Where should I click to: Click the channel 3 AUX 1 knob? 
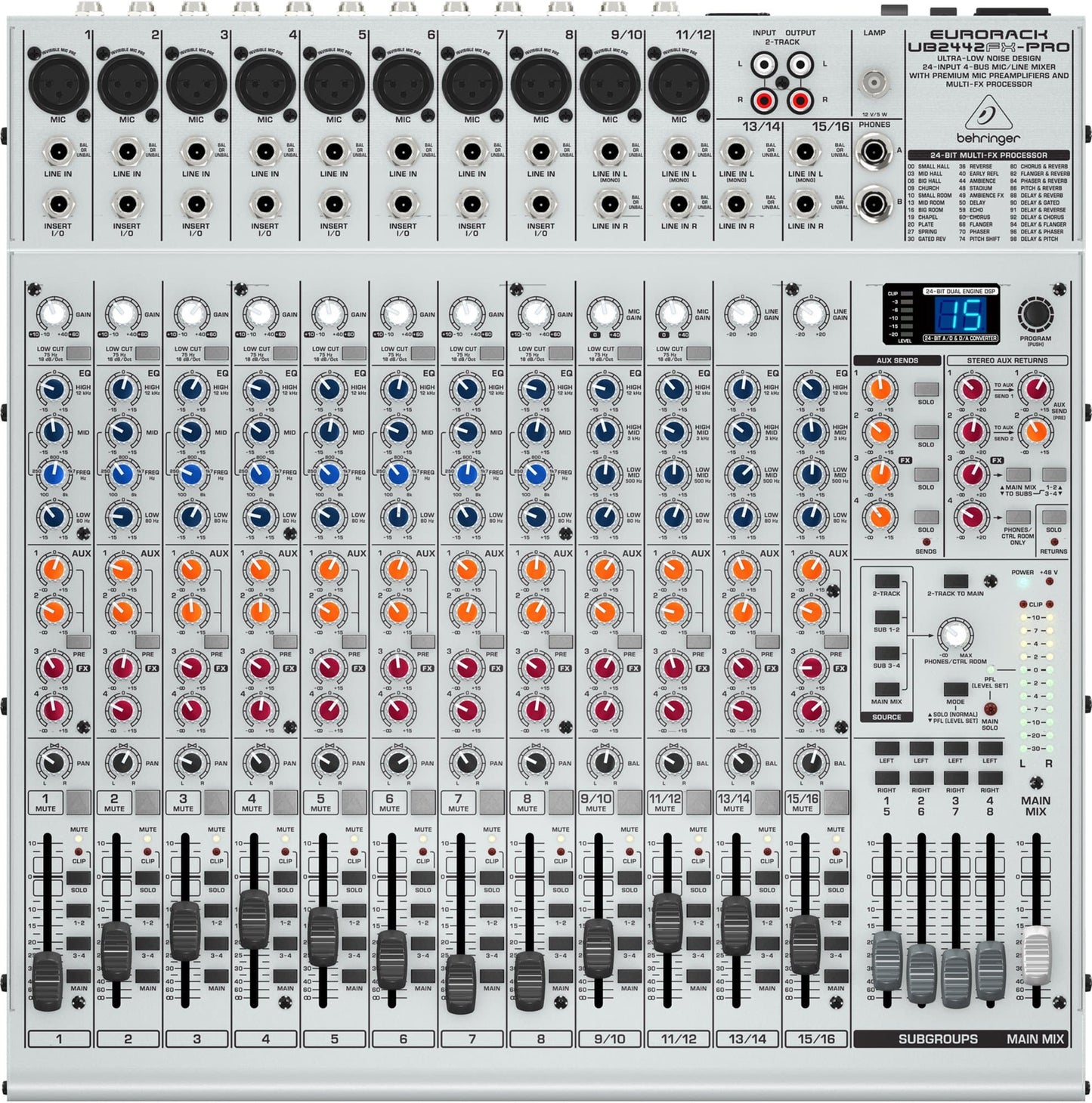(191, 568)
